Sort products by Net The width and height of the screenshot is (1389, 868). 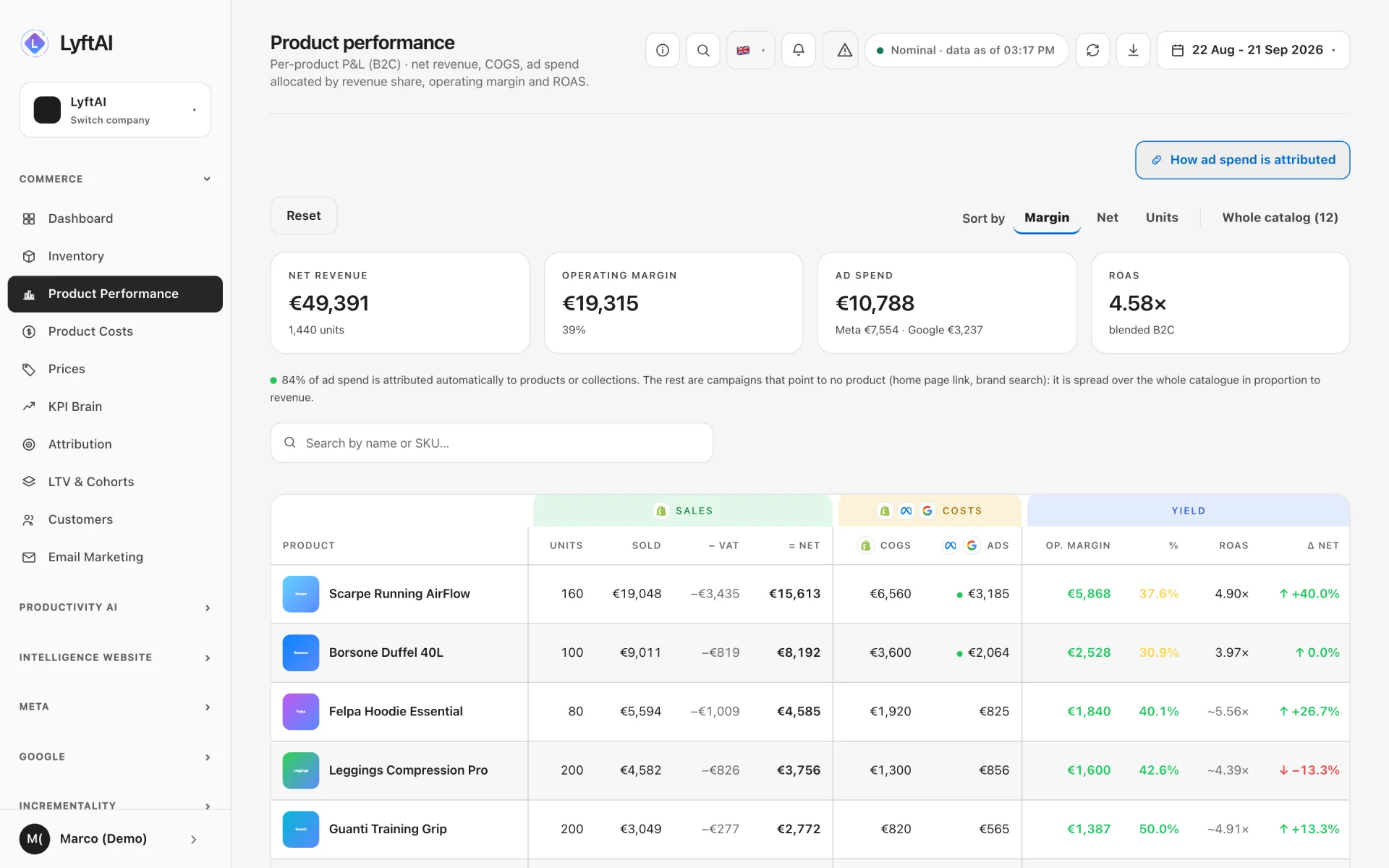[x=1107, y=218]
